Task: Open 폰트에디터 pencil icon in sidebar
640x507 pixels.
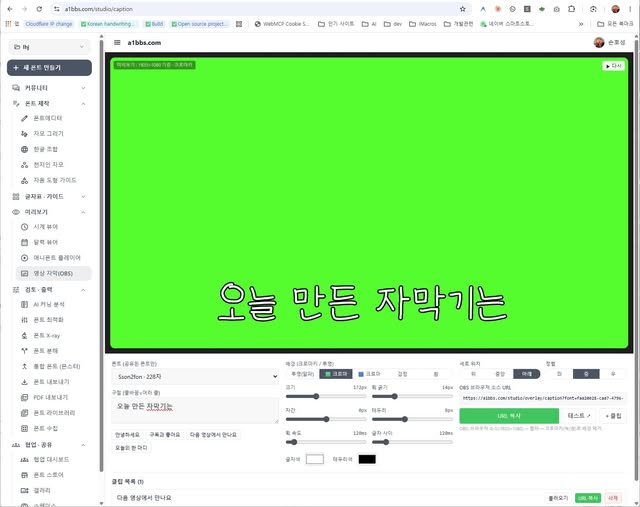Action: pyautogui.click(x=24, y=118)
